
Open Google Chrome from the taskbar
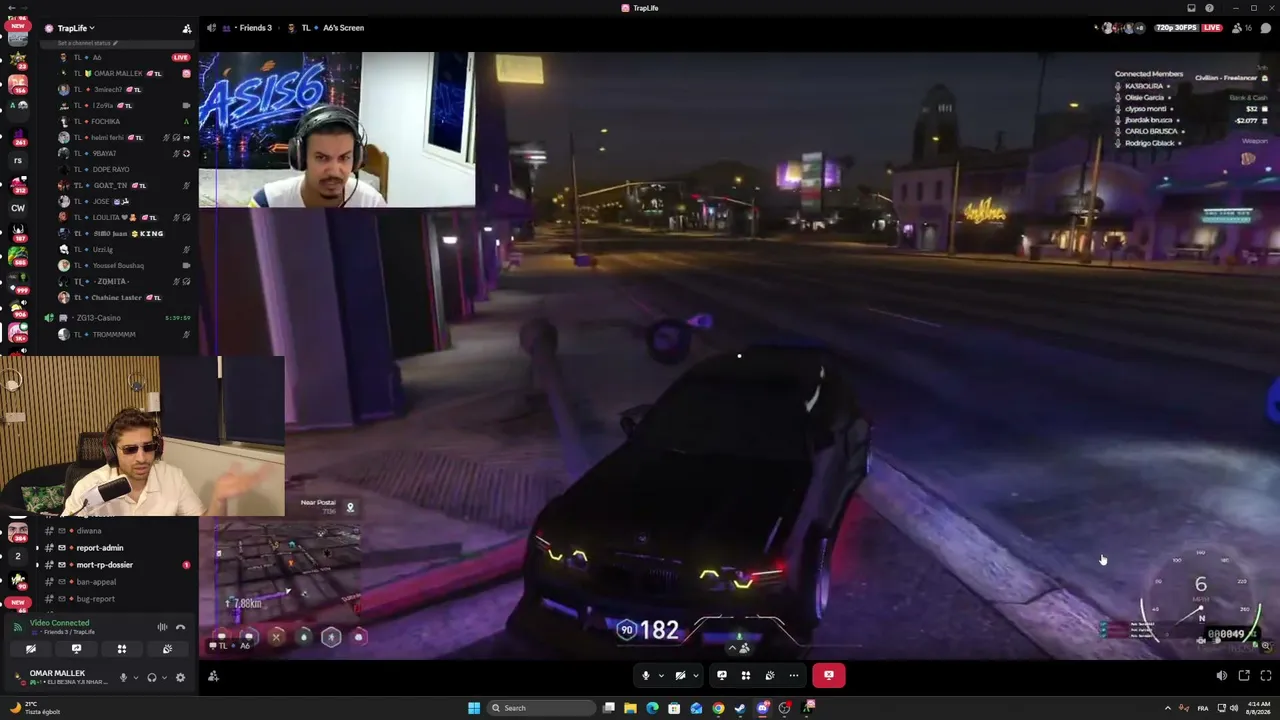(x=718, y=708)
